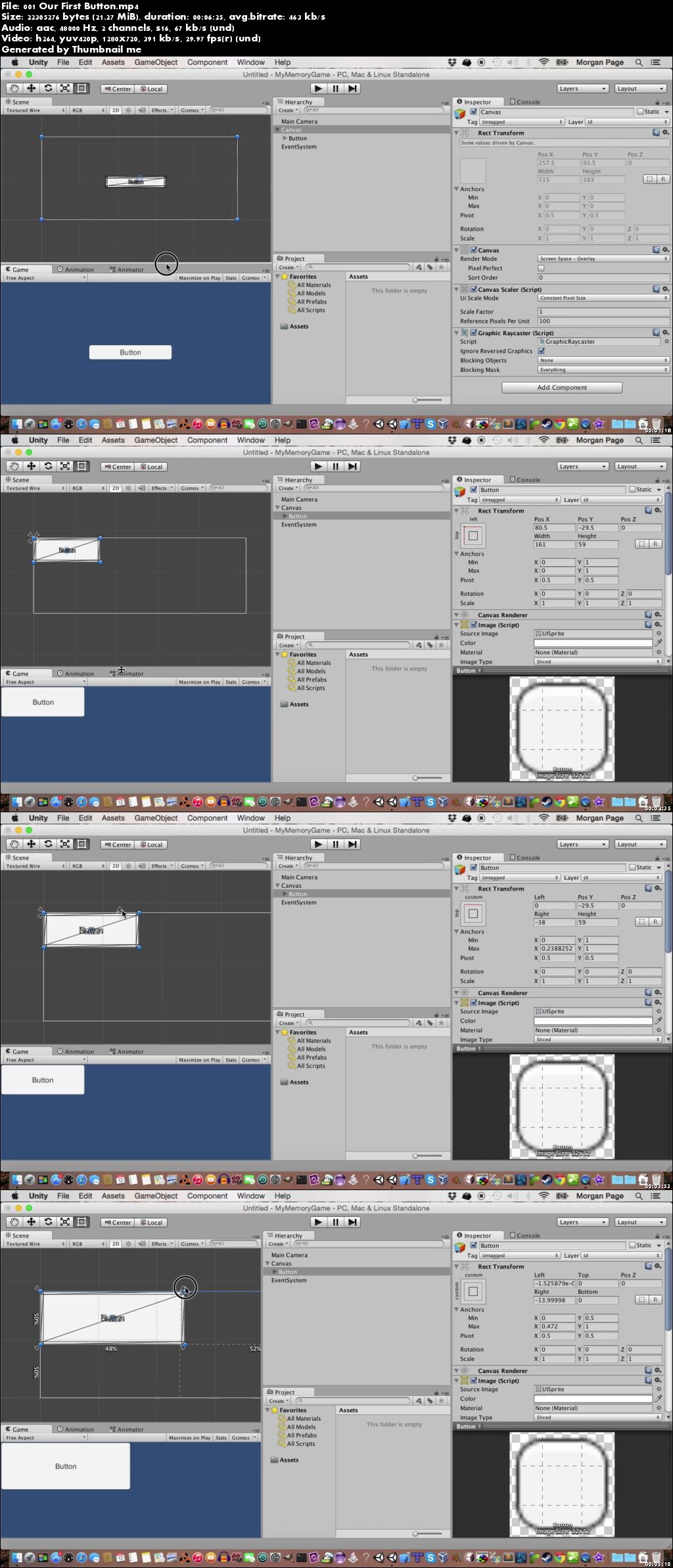Click the Wi-Fi icon in the 00:03:53 frame

click(544, 818)
